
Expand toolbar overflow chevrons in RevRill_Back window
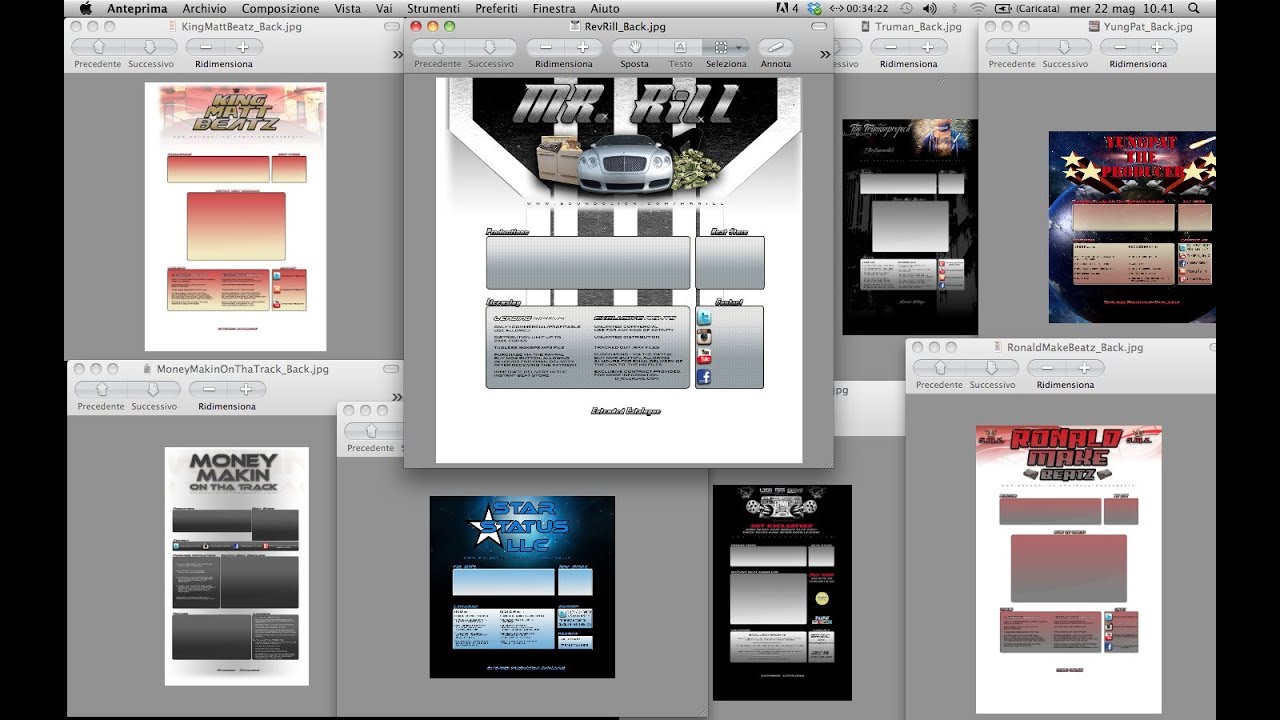[825, 54]
